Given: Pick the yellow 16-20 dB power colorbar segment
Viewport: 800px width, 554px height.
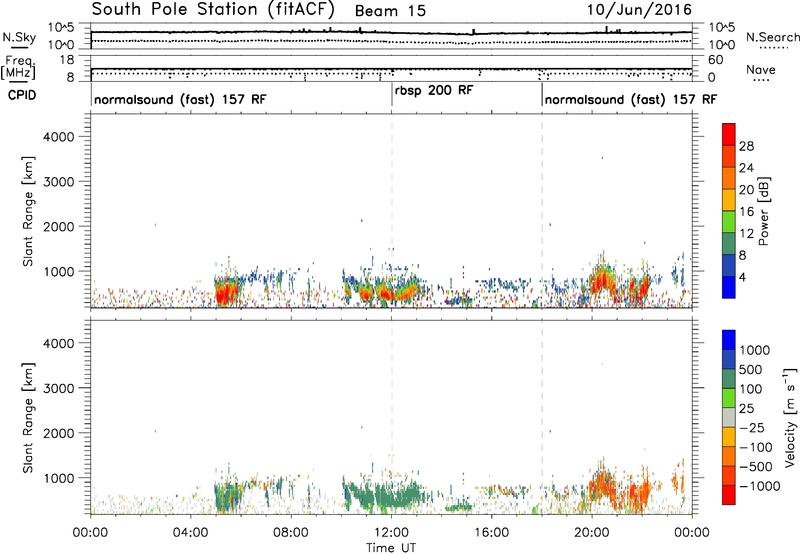Looking at the screenshot, I should click(729, 200).
